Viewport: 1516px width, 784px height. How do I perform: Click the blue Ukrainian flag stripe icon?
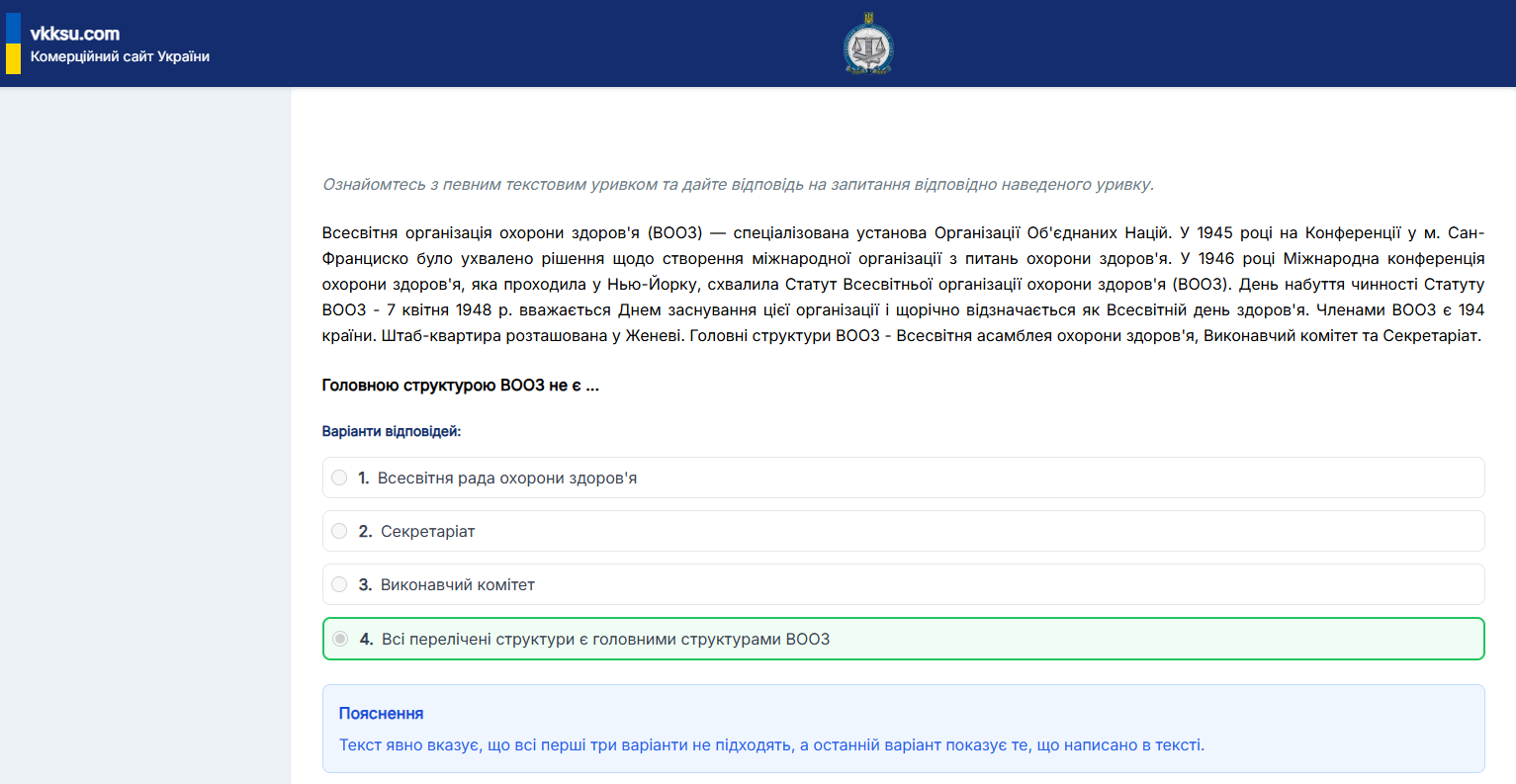[x=14, y=28]
